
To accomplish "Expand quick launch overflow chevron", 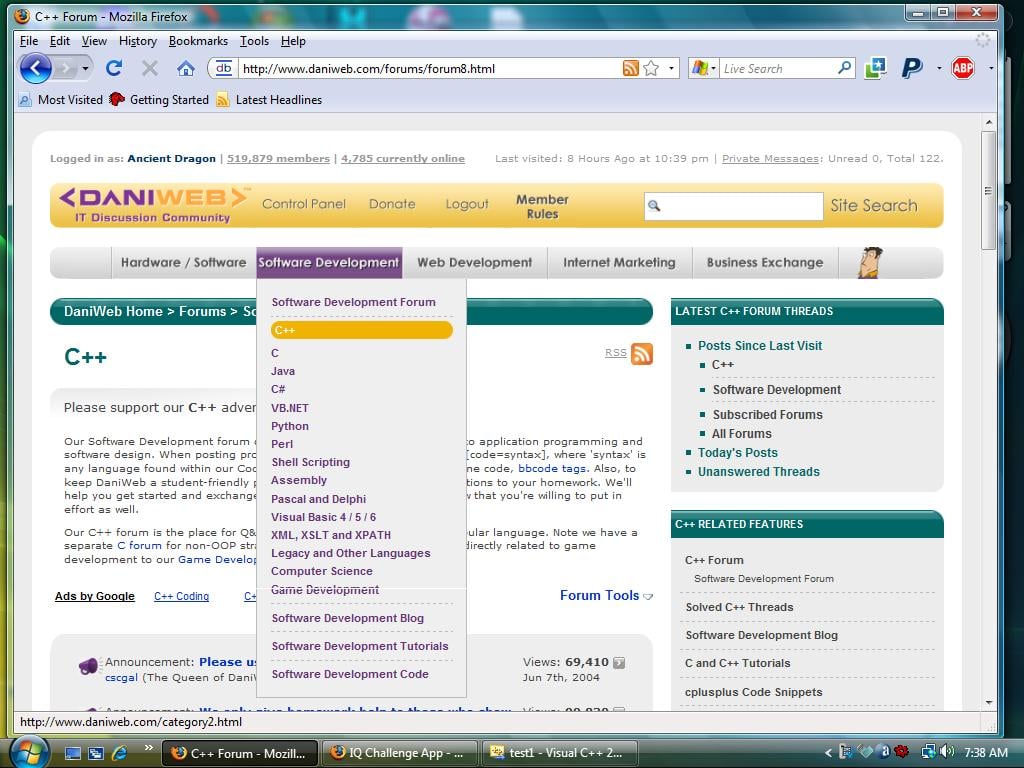I will pyautogui.click(x=148, y=748).
